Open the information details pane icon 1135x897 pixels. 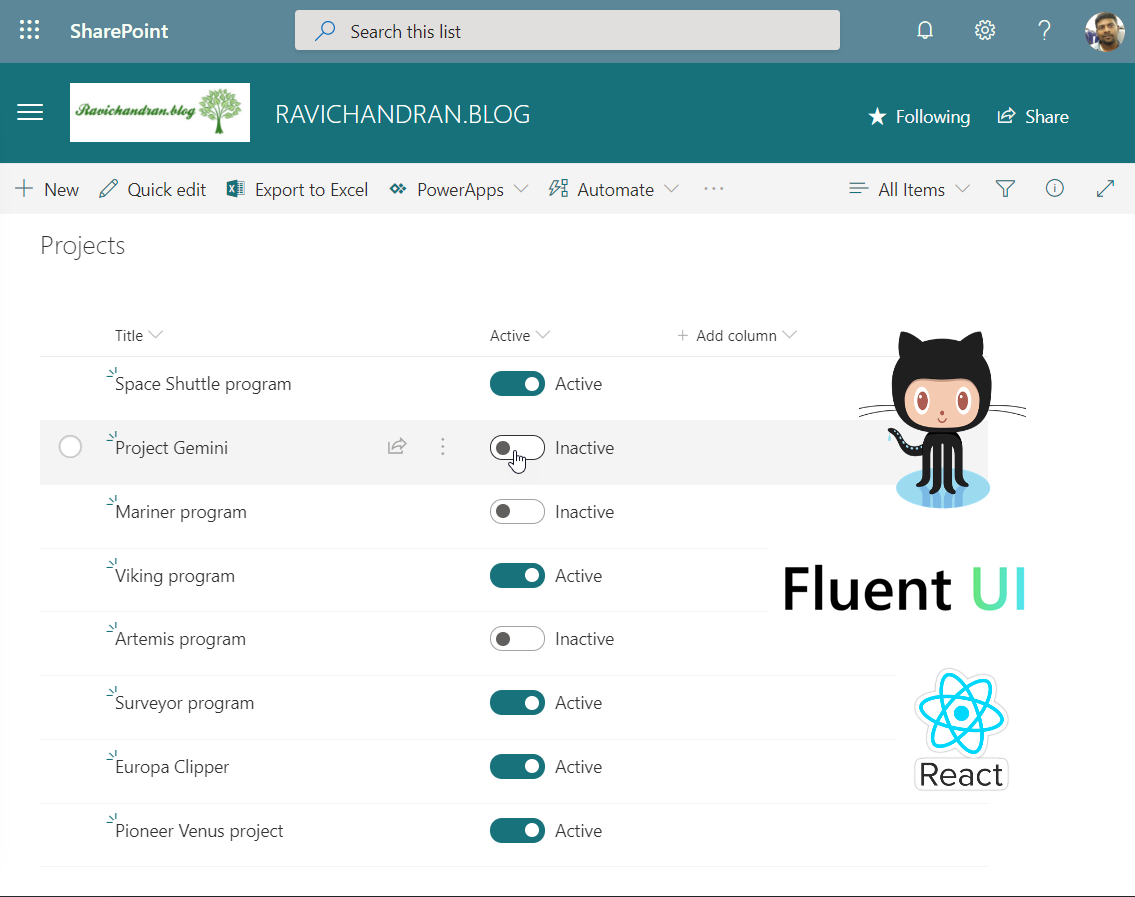(x=1054, y=189)
